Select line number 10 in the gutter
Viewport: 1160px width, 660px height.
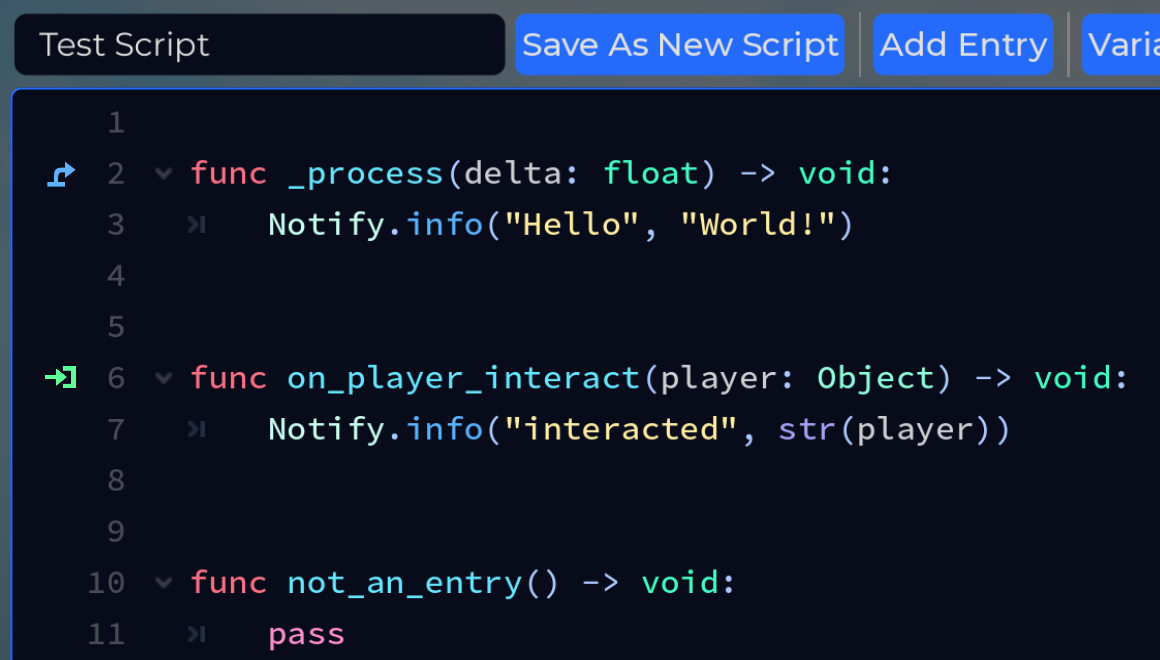(106, 583)
